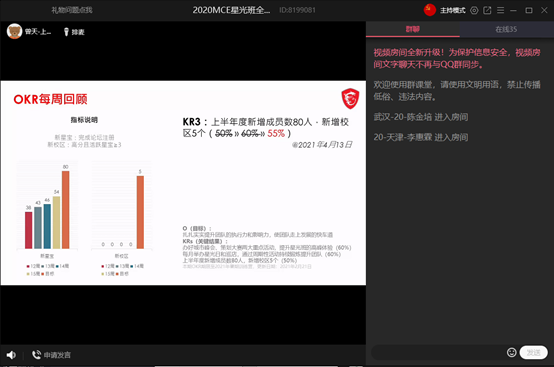Open the emoji picker in chat

tap(511, 352)
